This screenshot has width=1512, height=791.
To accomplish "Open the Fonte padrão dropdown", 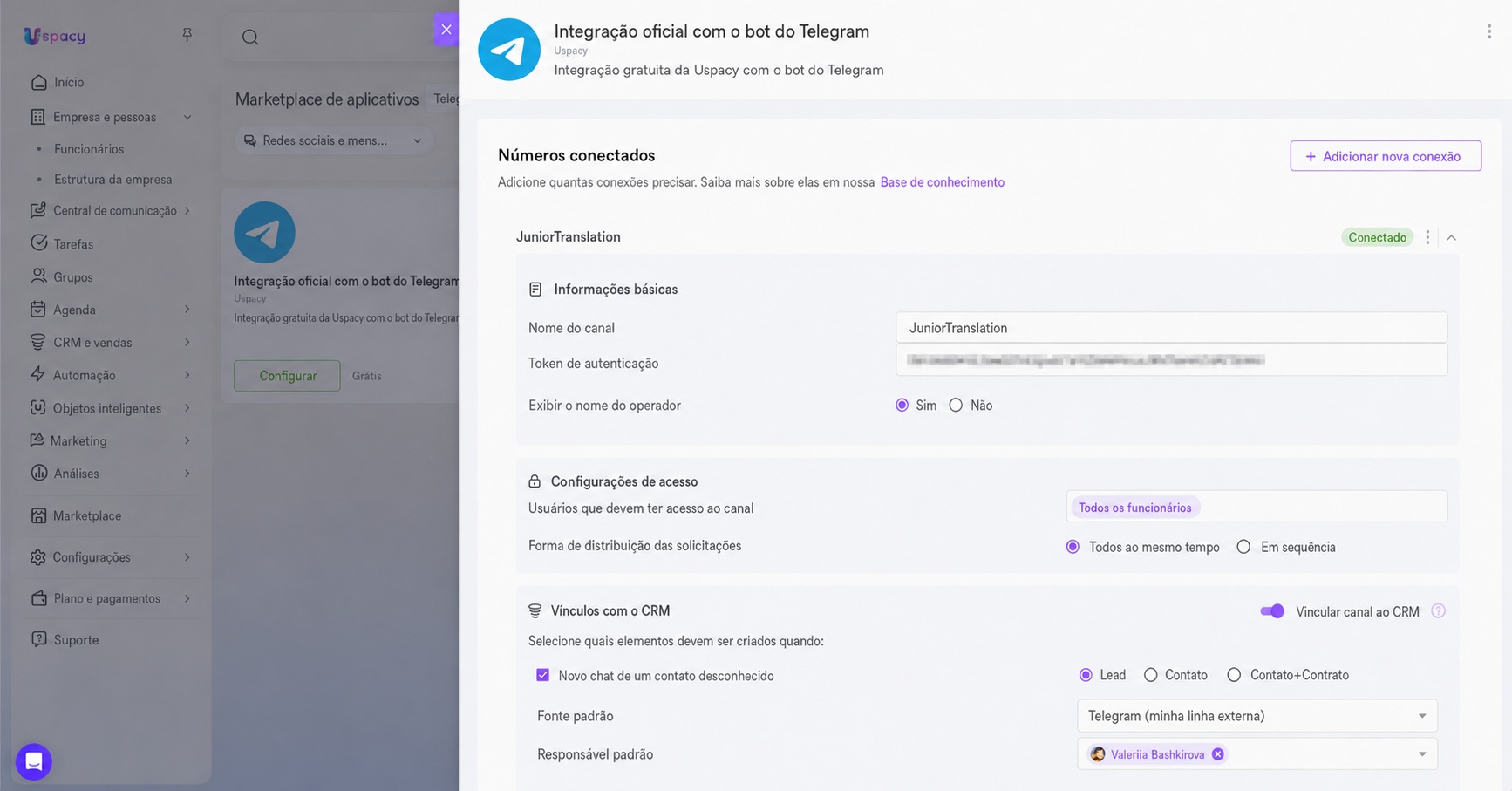I will click(1257, 716).
